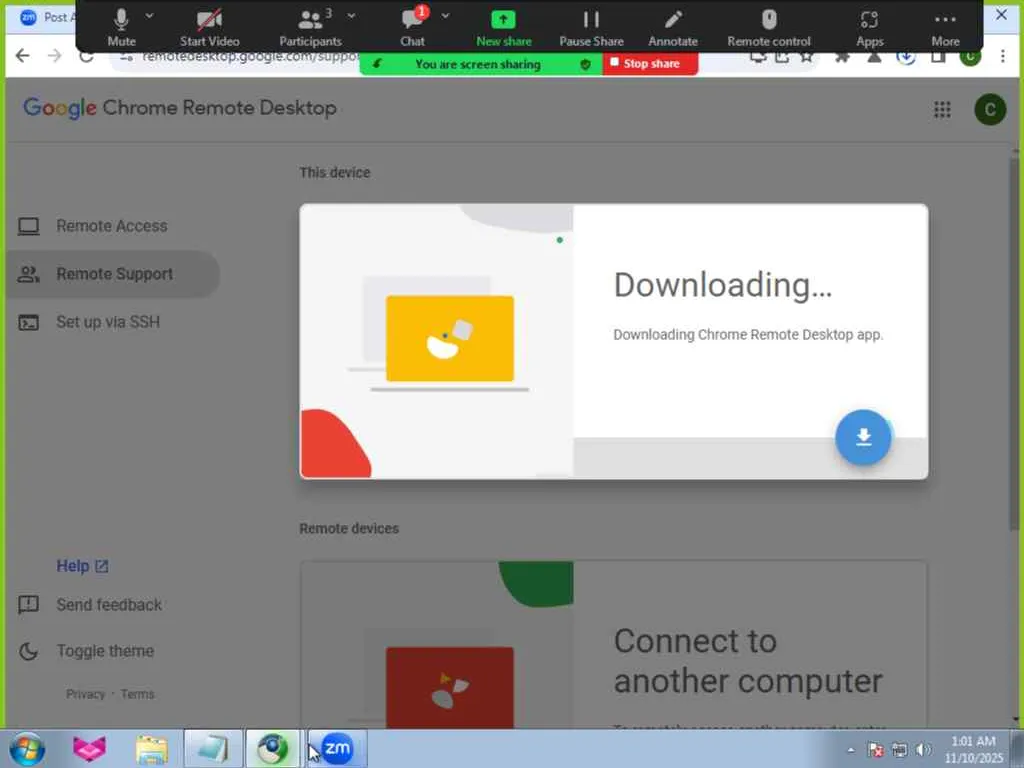Start Video in Zoom toolbar

tap(210, 27)
